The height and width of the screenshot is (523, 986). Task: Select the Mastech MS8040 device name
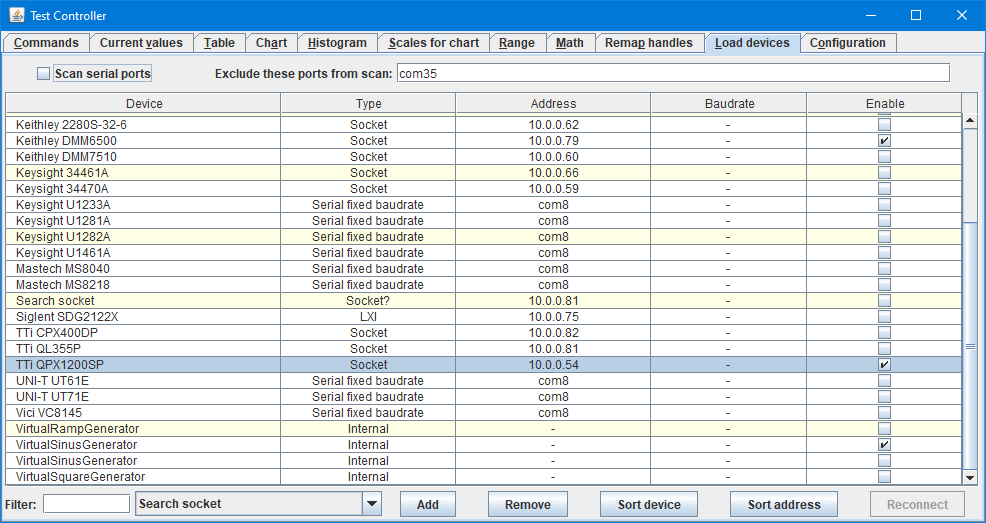tap(63, 269)
